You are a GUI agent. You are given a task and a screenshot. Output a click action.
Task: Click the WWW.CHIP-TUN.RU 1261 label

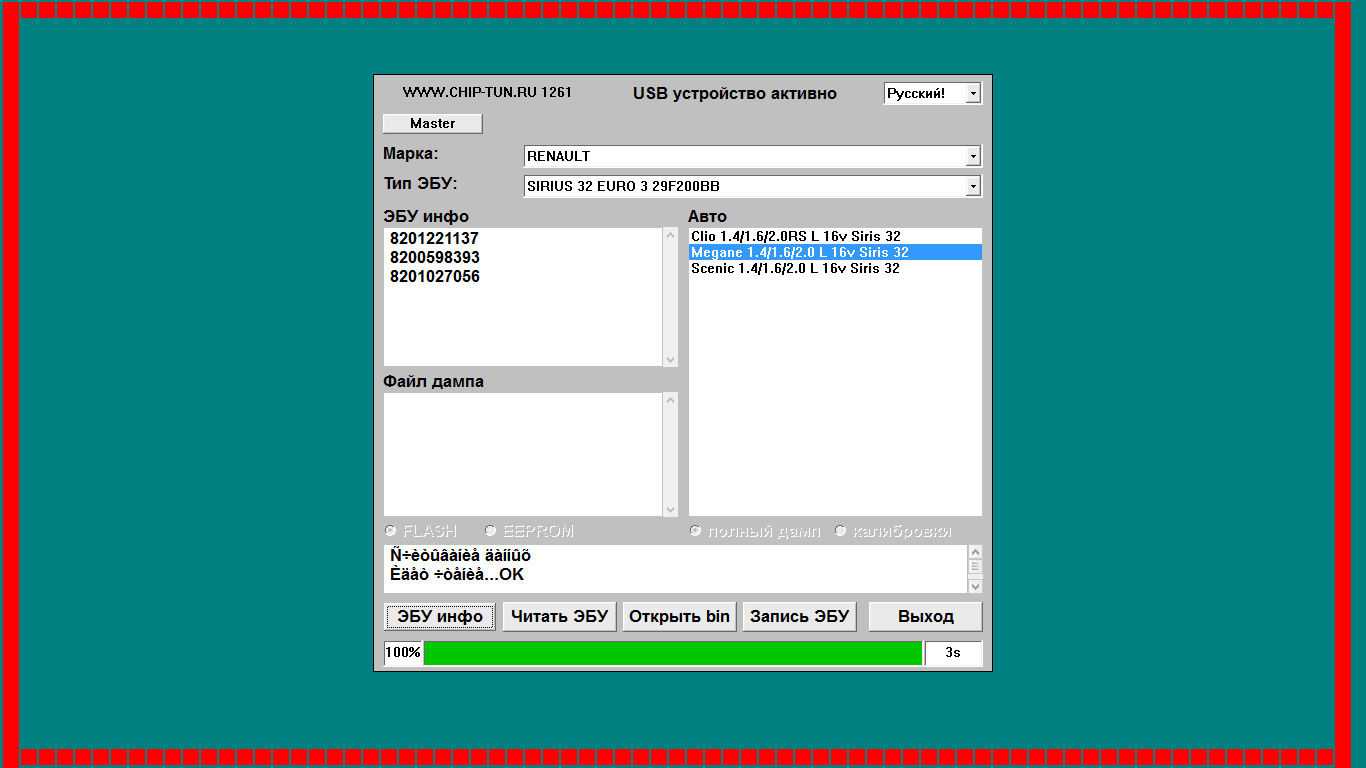coord(487,92)
